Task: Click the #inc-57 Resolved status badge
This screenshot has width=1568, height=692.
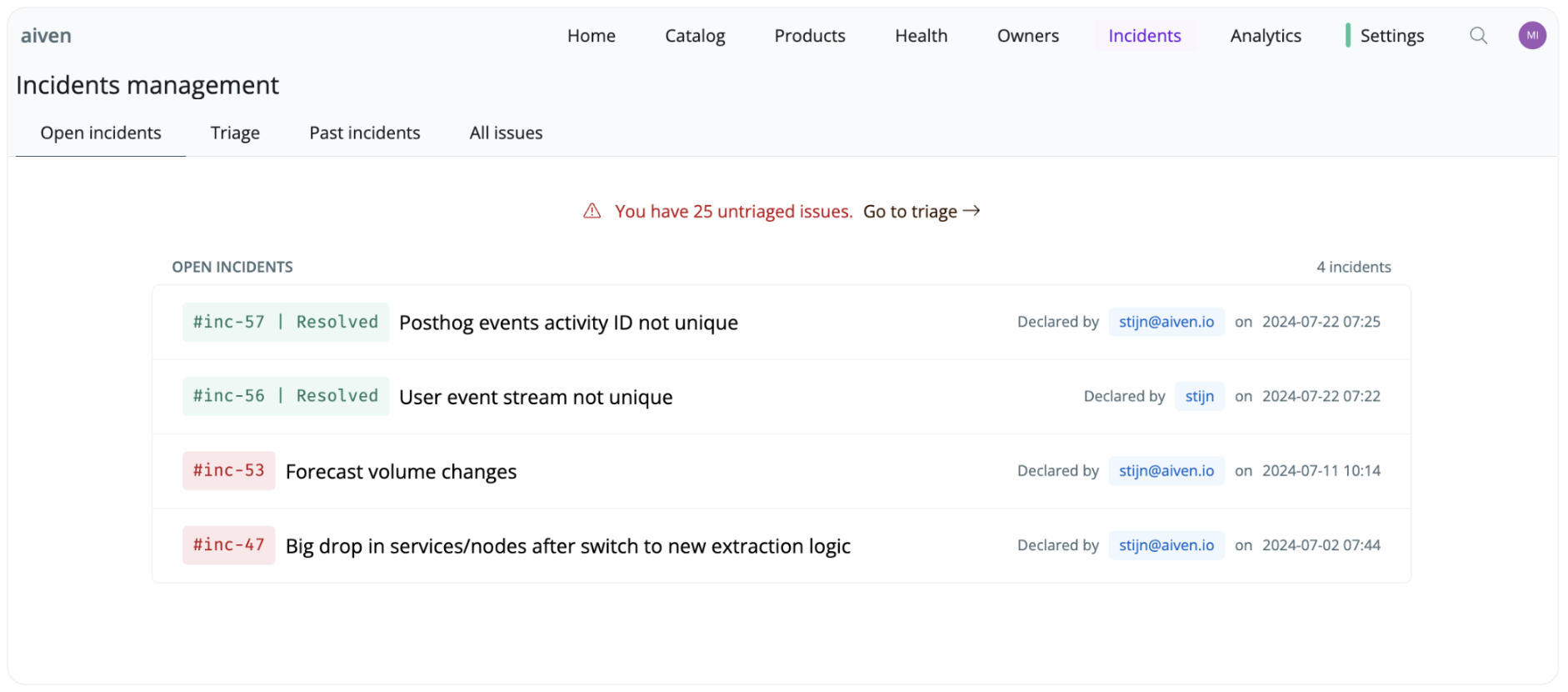Action: [x=285, y=322]
